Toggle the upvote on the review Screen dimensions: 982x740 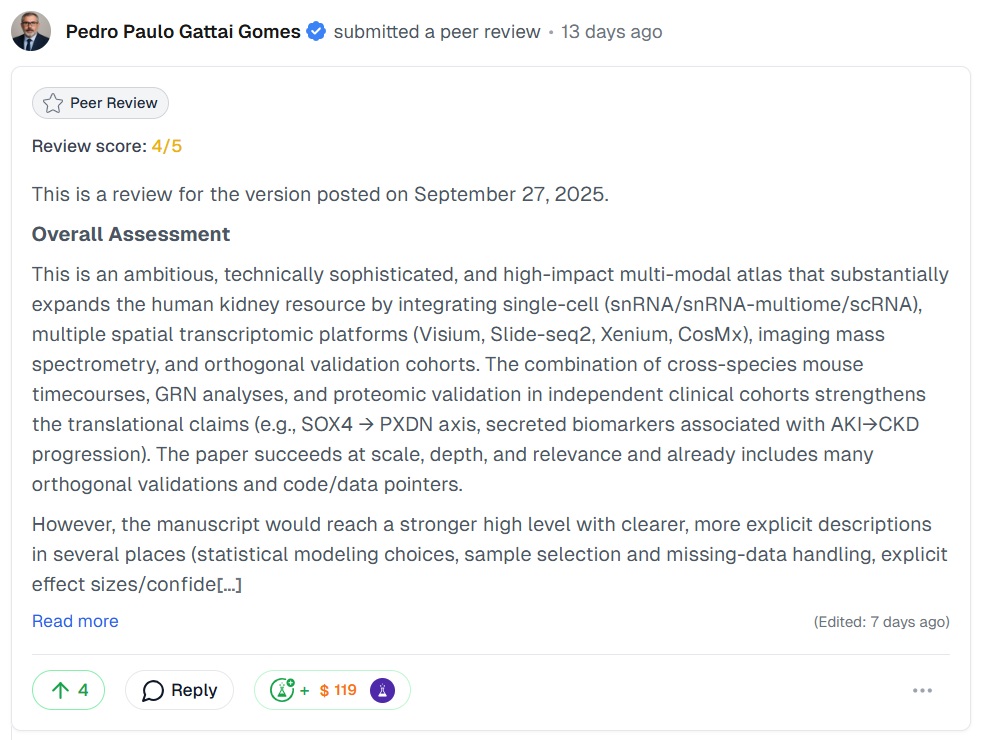[x=68, y=689]
